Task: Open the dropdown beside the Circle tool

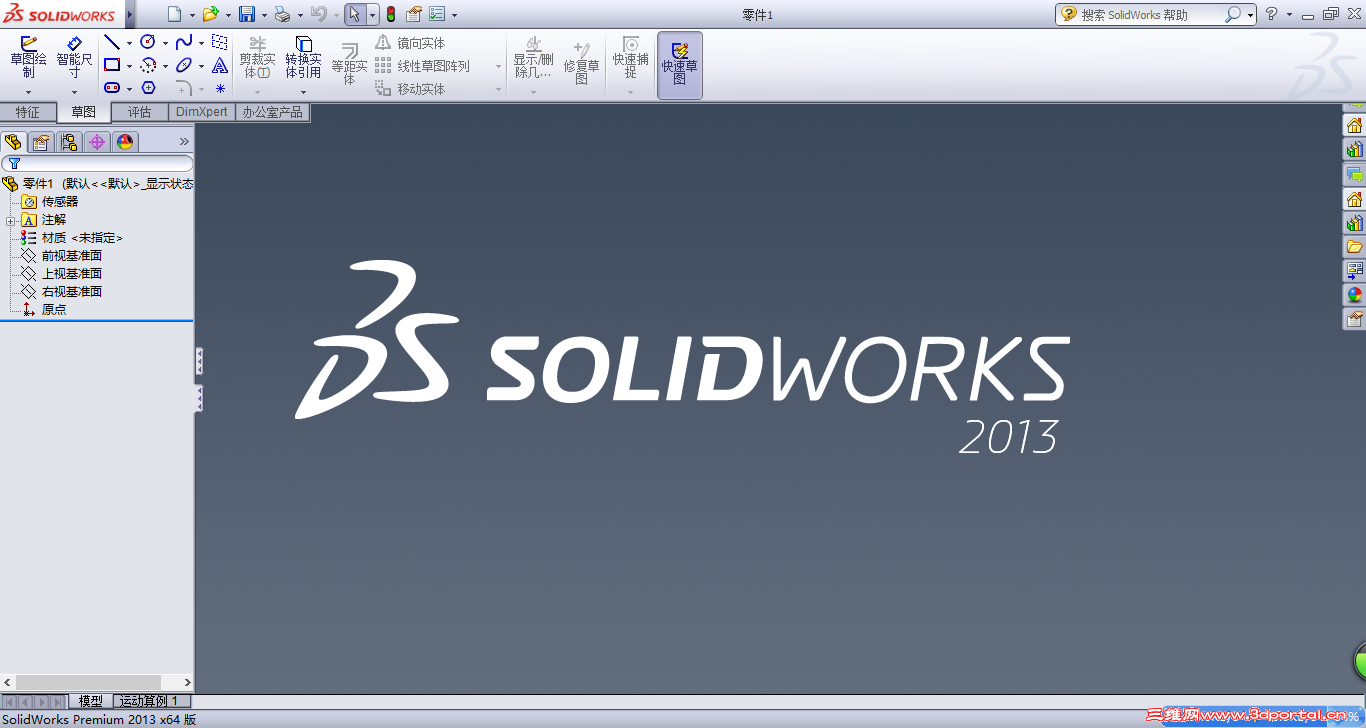Action: [x=165, y=43]
